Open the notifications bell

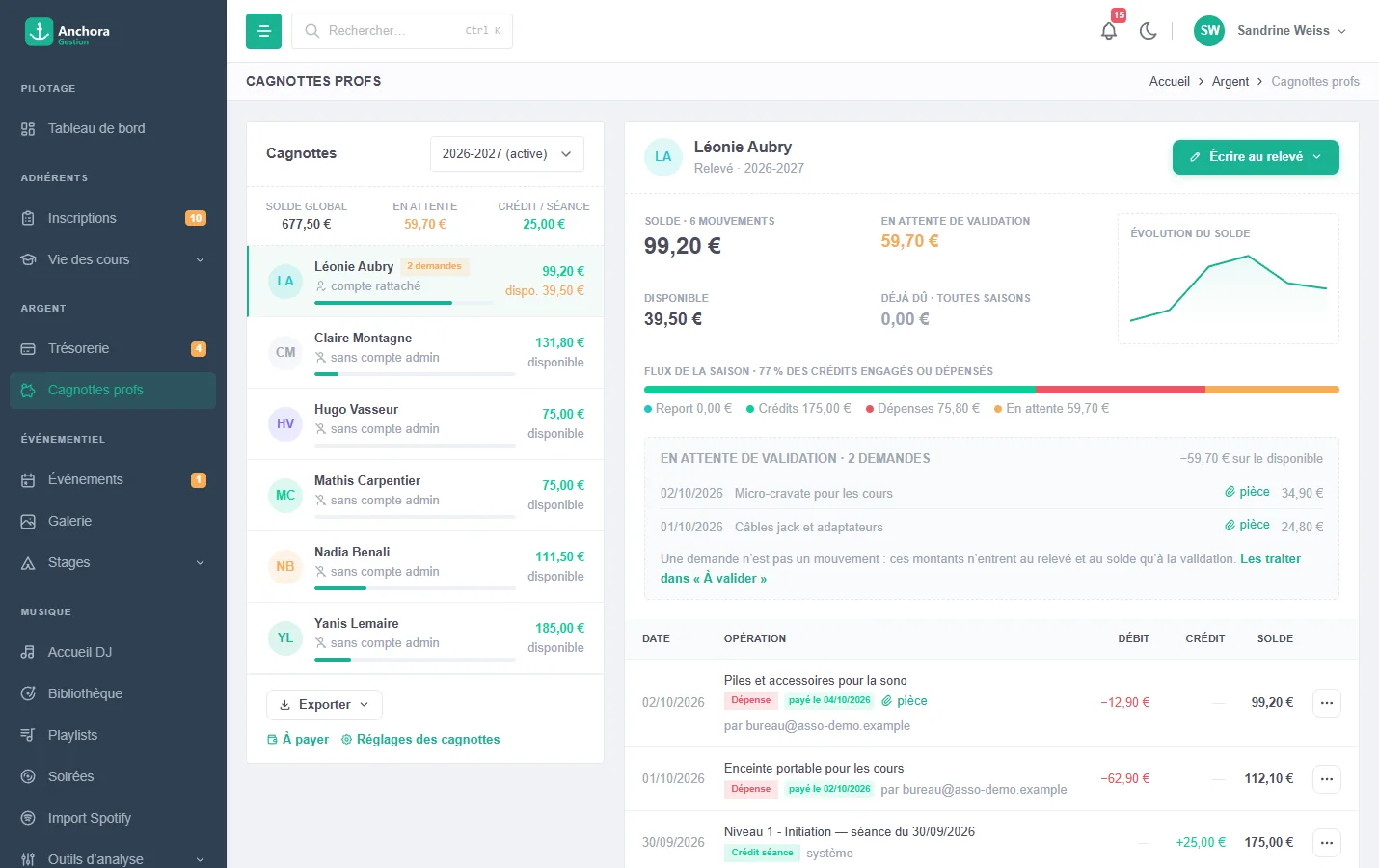(x=1109, y=31)
